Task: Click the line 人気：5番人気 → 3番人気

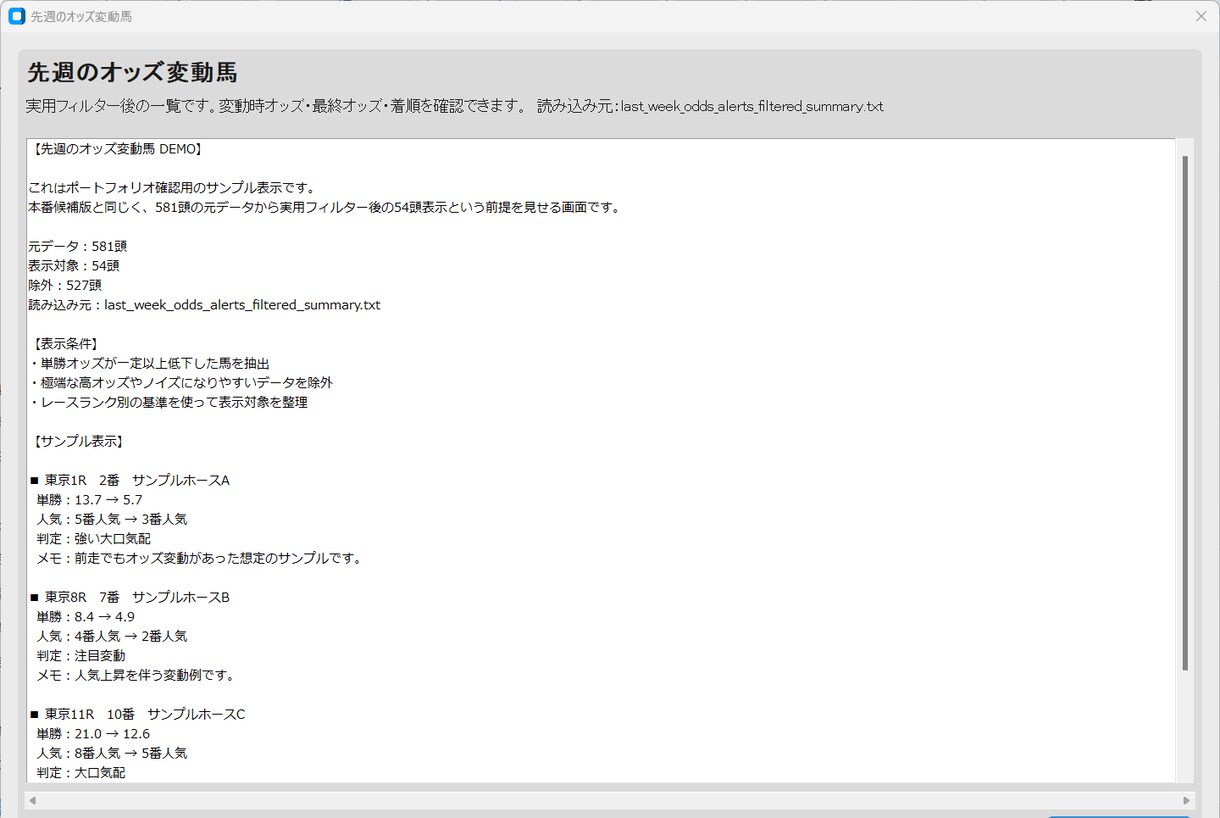Action: 112,519
